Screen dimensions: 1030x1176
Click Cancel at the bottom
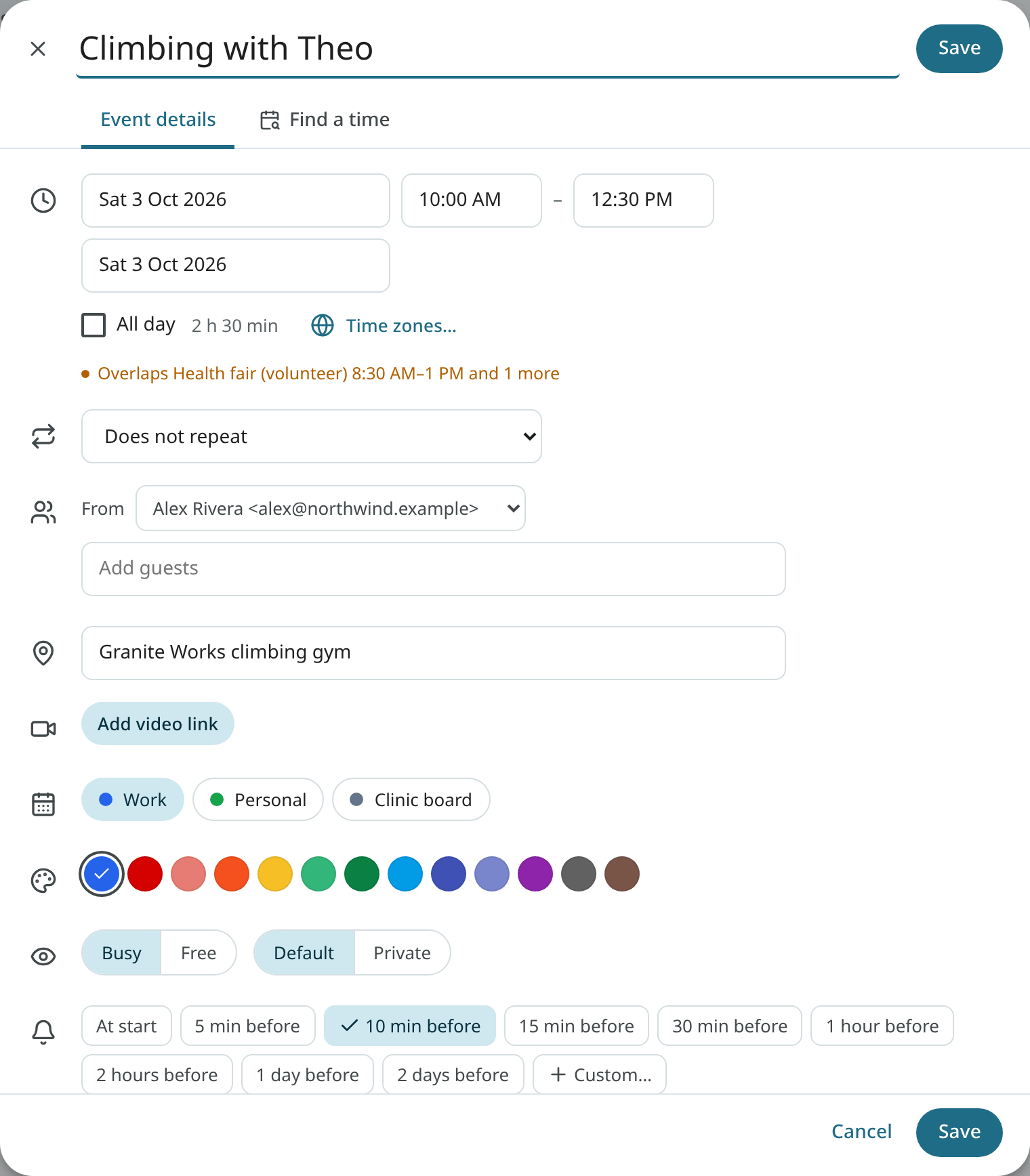(x=862, y=1132)
